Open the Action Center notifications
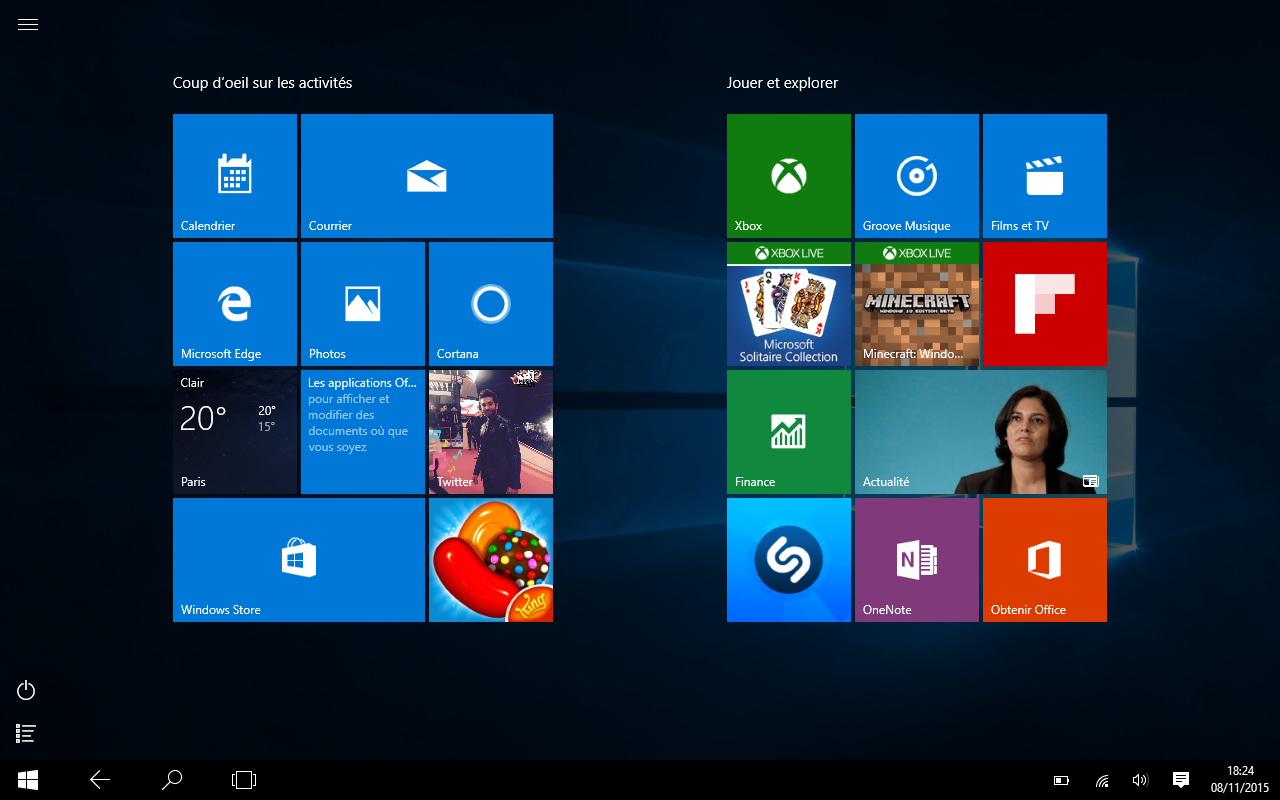The image size is (1280, 800). click(1180, 780)
